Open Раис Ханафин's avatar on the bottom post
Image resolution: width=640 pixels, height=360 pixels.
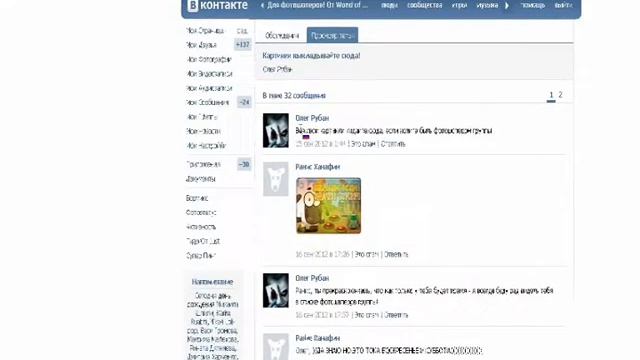point(276,347)
